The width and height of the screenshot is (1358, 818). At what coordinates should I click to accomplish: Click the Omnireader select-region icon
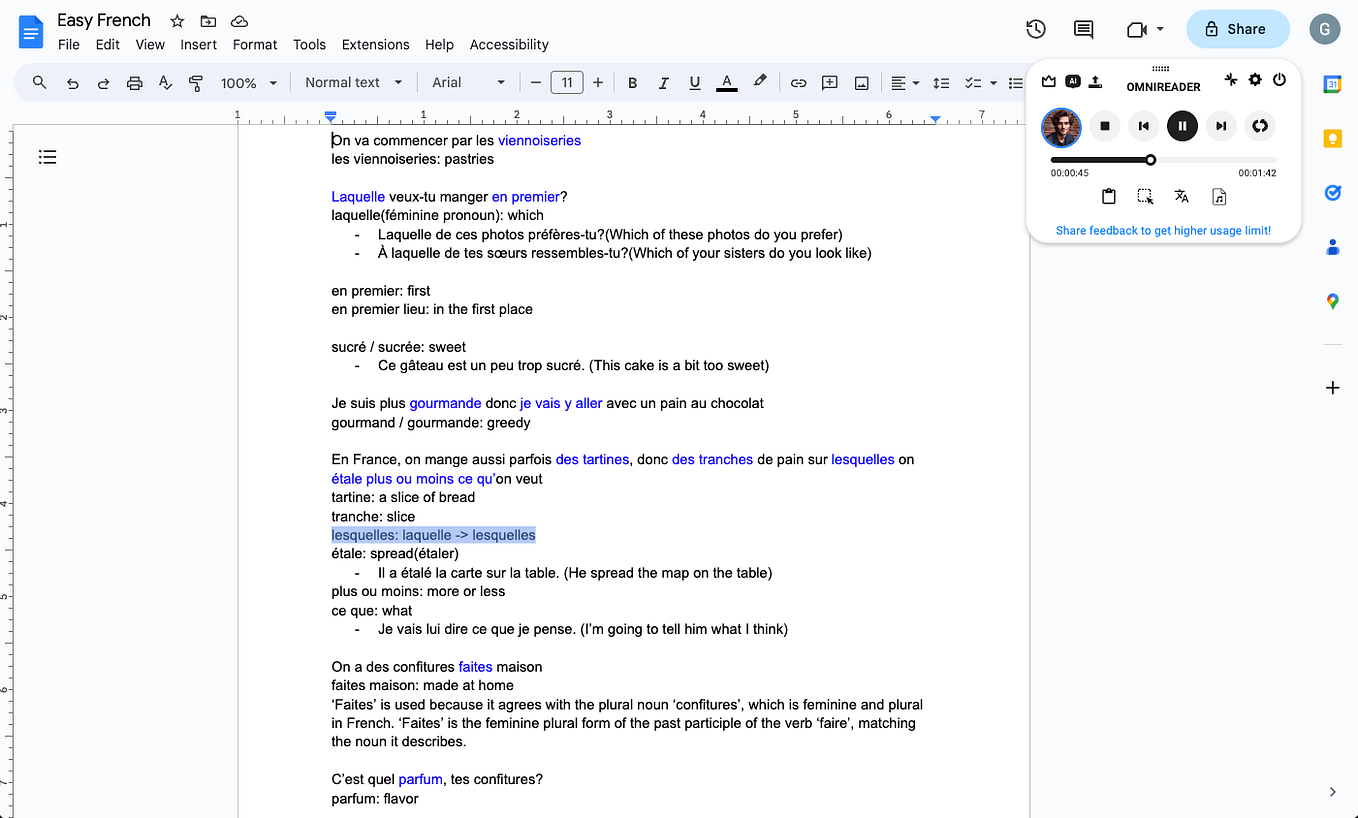tap(1145, 197)
